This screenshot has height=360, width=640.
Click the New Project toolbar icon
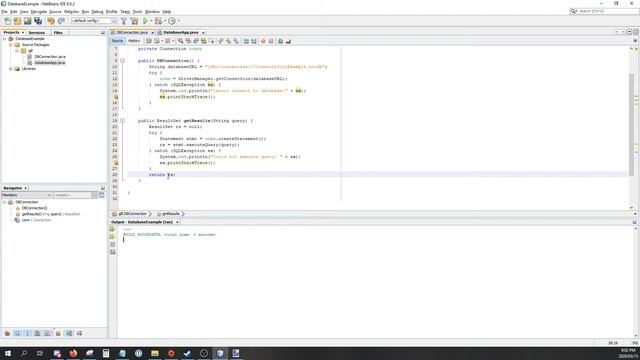tap(17, 21)
